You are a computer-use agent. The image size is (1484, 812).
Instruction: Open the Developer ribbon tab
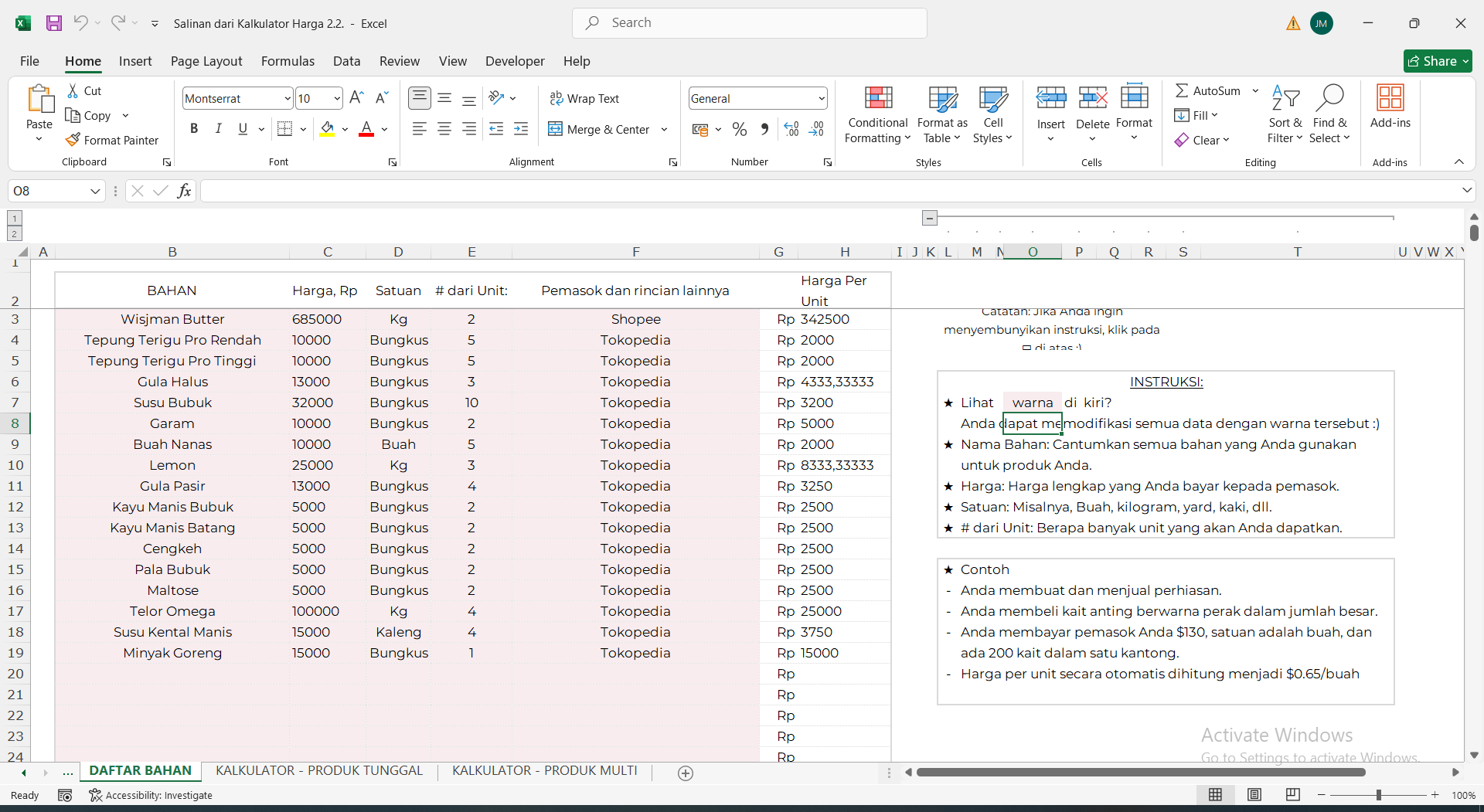click(x=515, y=61)
